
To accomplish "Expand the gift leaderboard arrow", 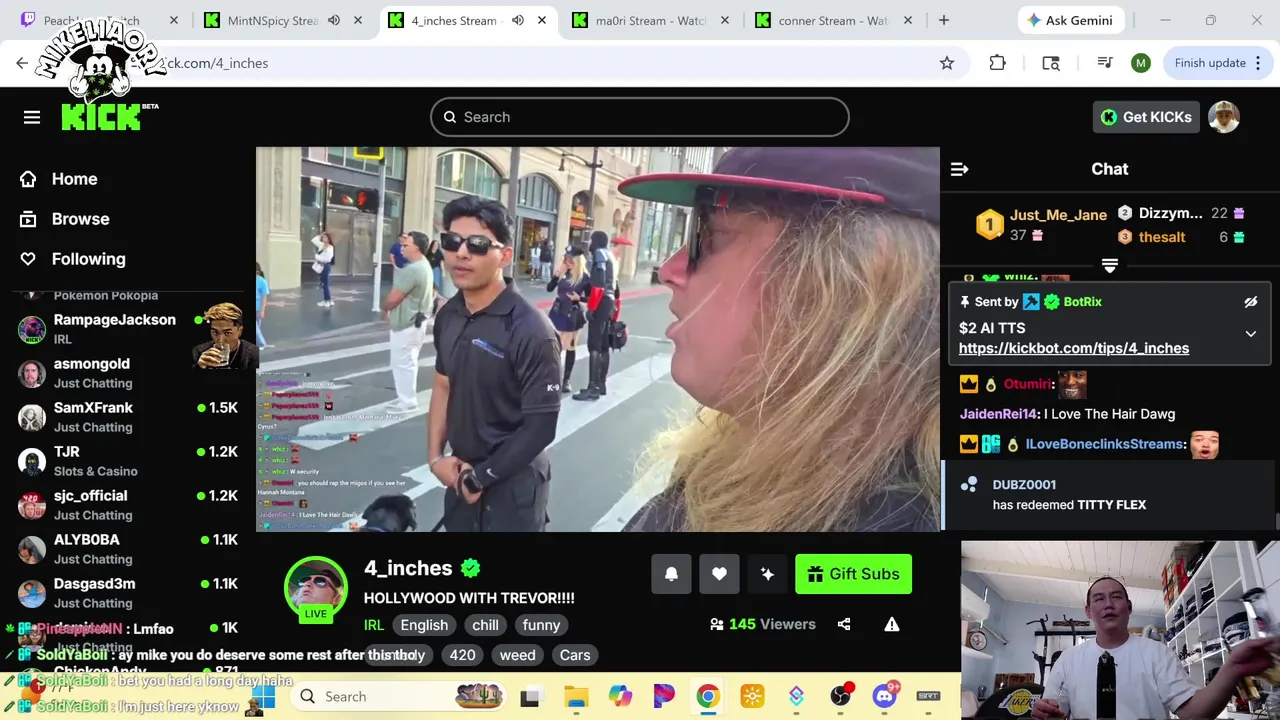I will tap(1109, 265).
